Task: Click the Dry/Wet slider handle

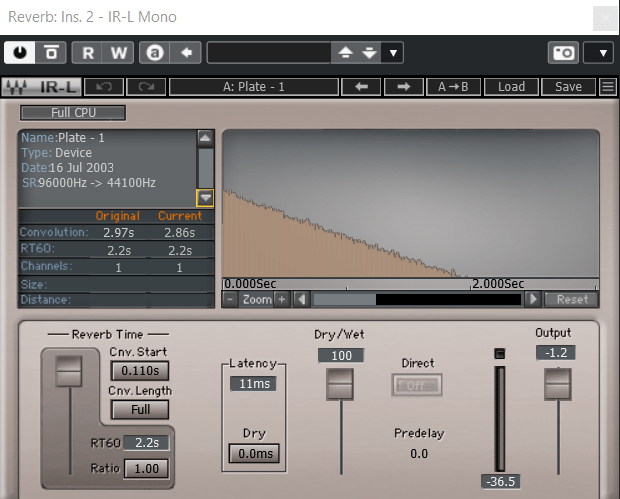Action: point(341,383)
